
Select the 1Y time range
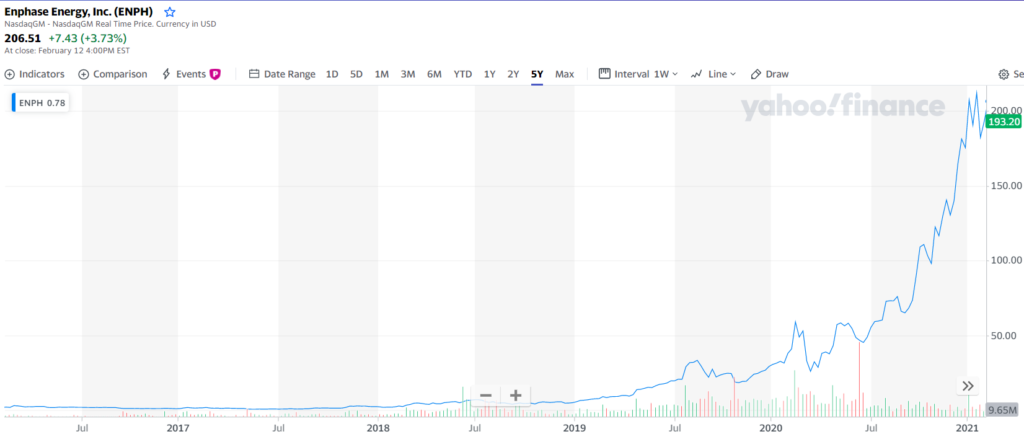pos(489,74)
